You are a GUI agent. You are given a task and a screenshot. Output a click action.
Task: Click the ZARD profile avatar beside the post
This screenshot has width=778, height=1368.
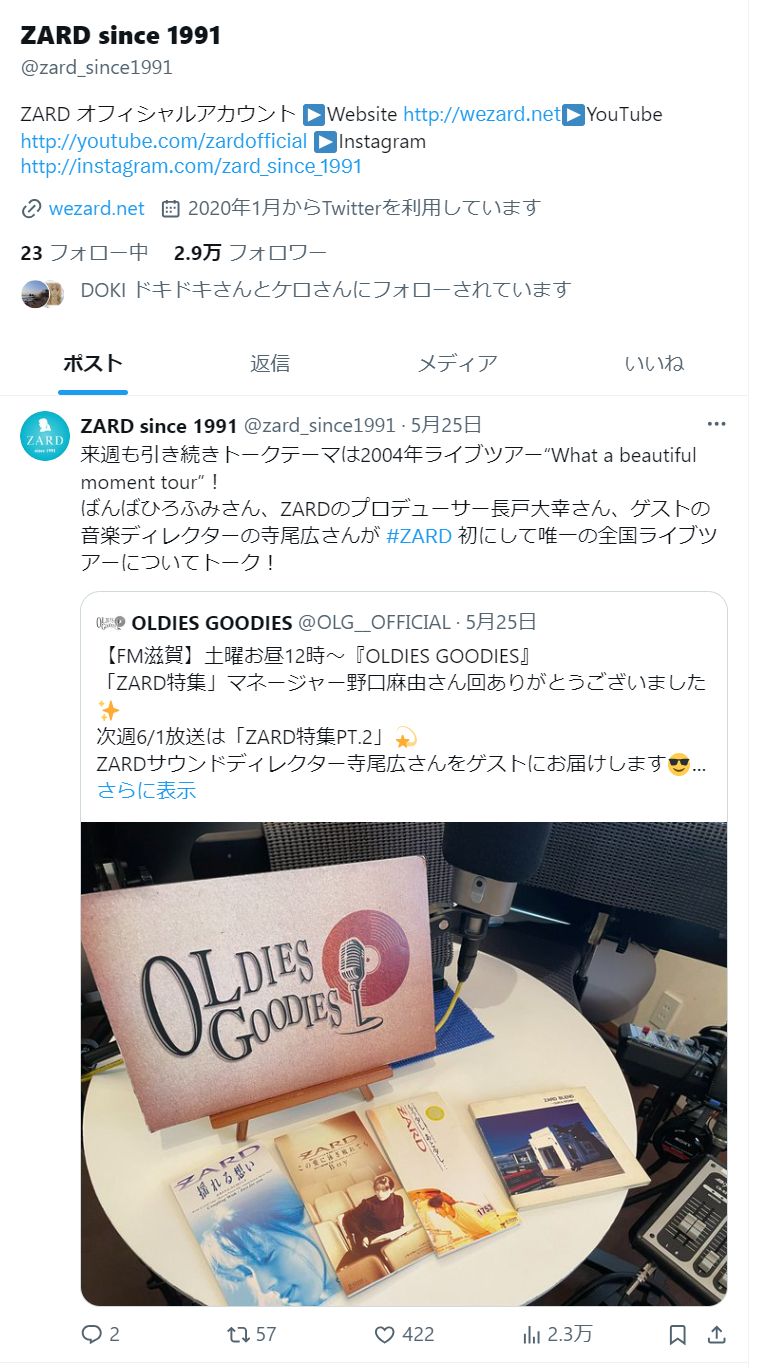pyautogui.click(x=45, y=436)
